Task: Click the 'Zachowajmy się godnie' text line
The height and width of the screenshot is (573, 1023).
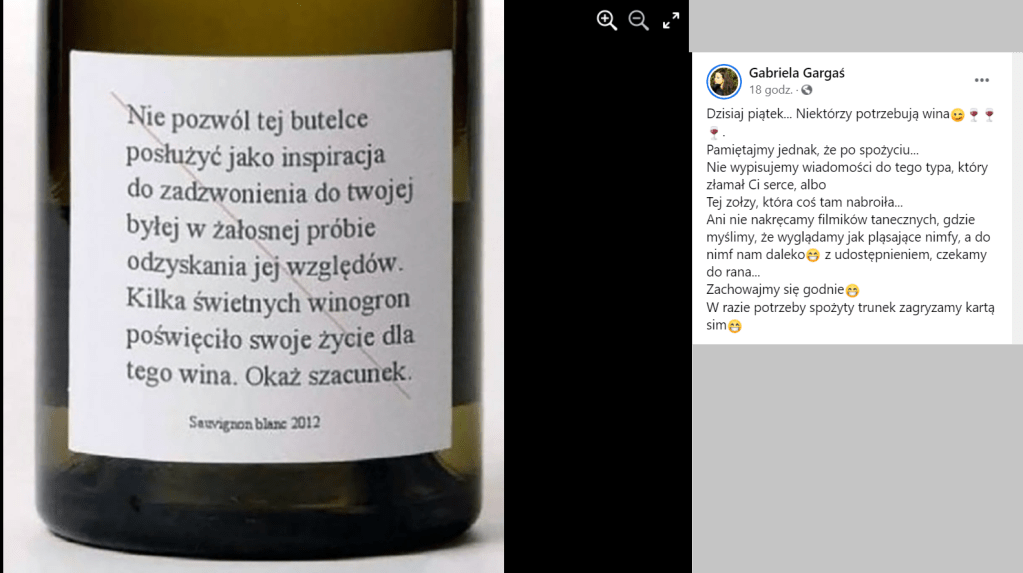Action: point(775,290)
